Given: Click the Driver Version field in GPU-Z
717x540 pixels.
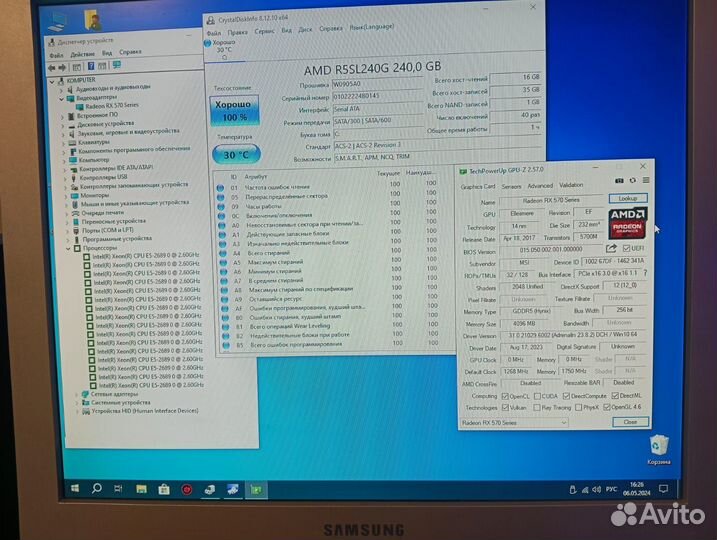Looking at the screenshot, I should point(573,335).
